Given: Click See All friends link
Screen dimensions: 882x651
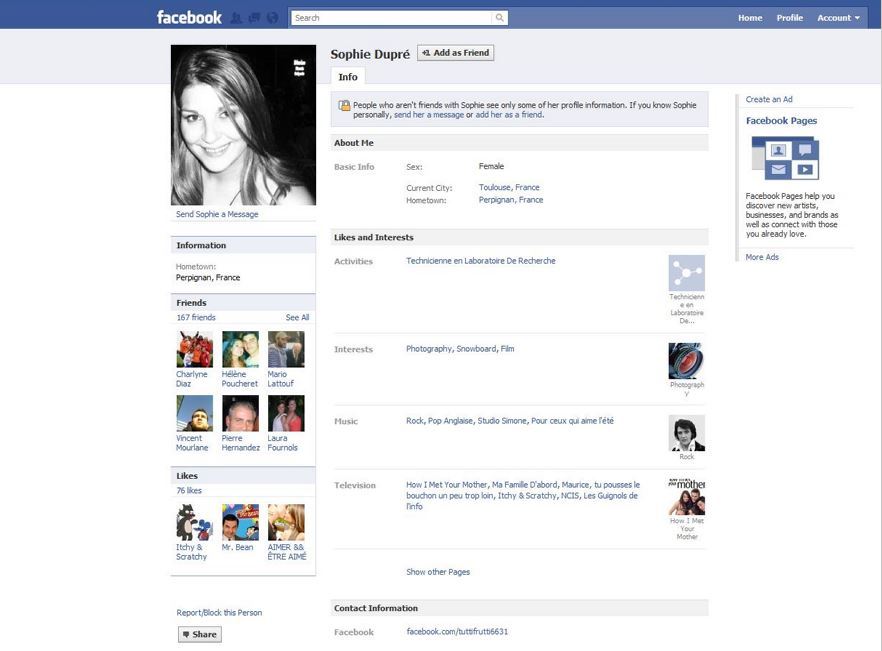Looking at the screenshot, I should pos(297,317).
